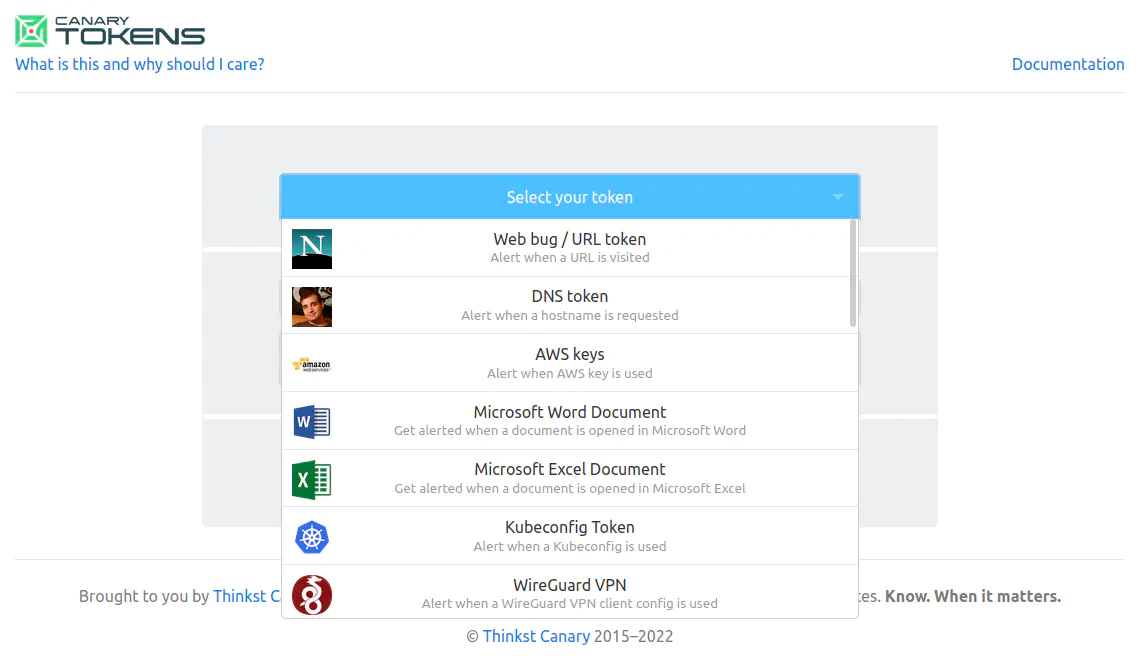Click the dropdown caret arrow

(838, 197)
